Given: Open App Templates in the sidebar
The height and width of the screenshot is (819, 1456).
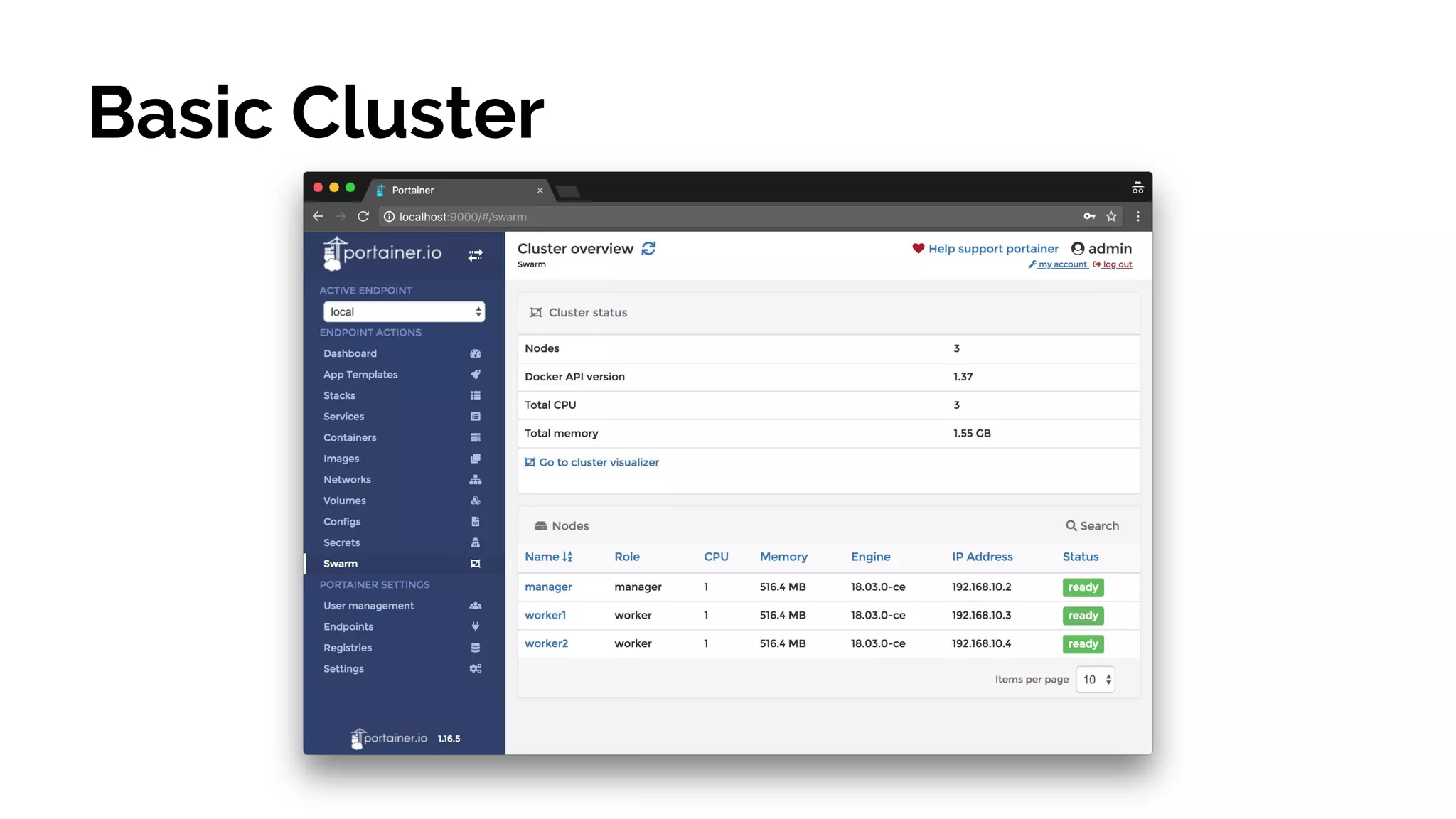Looking at the screenshot, I should click(x=360, y=375).
